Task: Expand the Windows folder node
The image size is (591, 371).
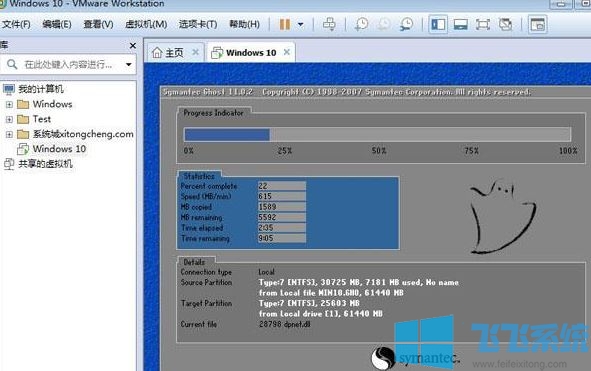Action: coord(9,104)
